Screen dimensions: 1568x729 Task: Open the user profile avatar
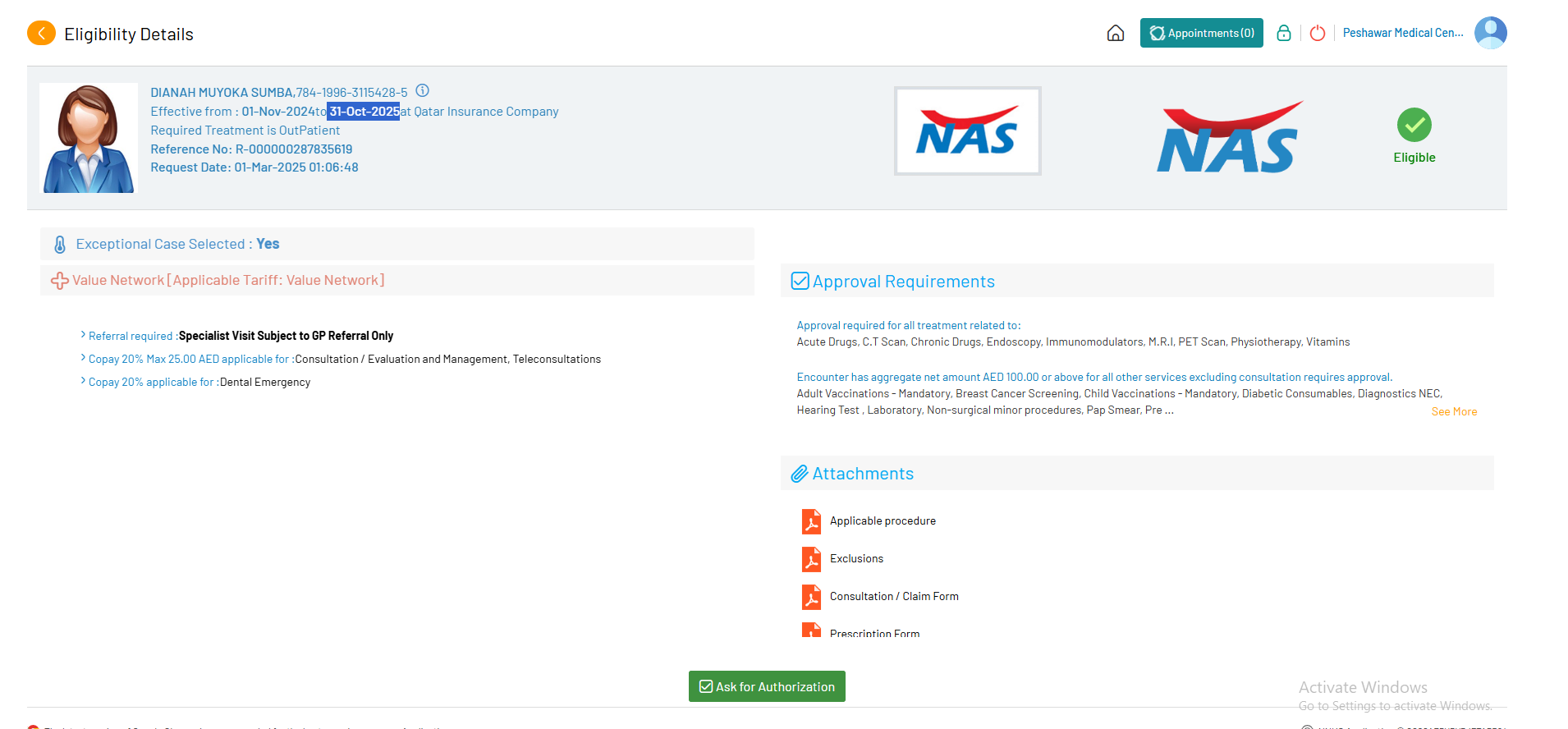(x=1490, y=33)
